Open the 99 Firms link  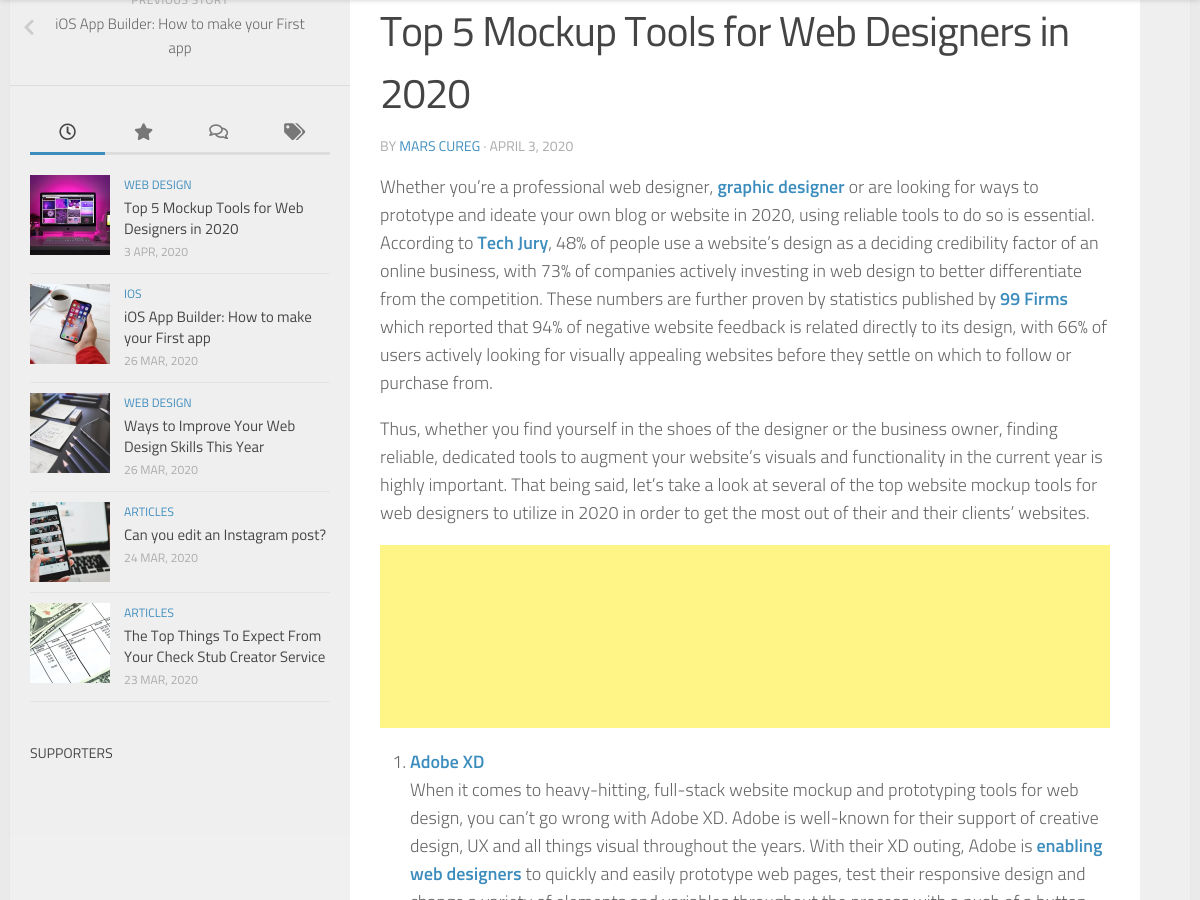pyautogui.click(x=1033, y=299)
